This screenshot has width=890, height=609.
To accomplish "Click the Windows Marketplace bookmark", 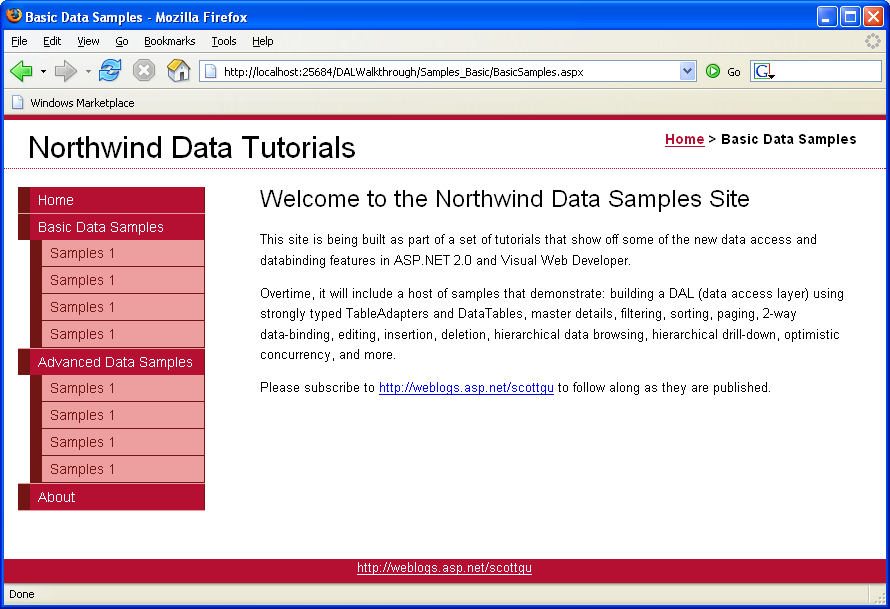I will point(73,103).
